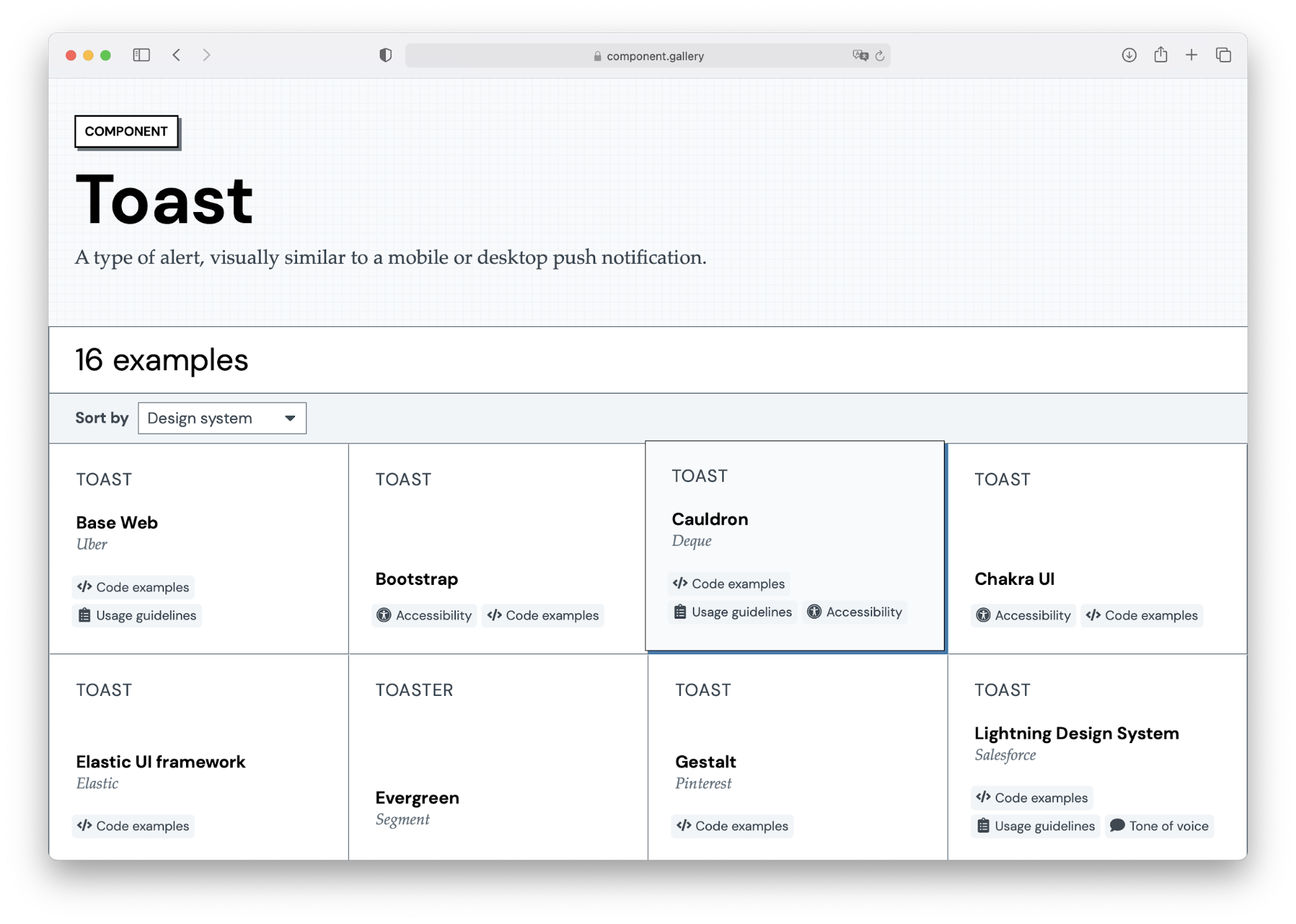Click the 'Uber' label under Base Web
Viewport: 1296px width, 924px height.
pyautogui.click(x=91, y=545)
